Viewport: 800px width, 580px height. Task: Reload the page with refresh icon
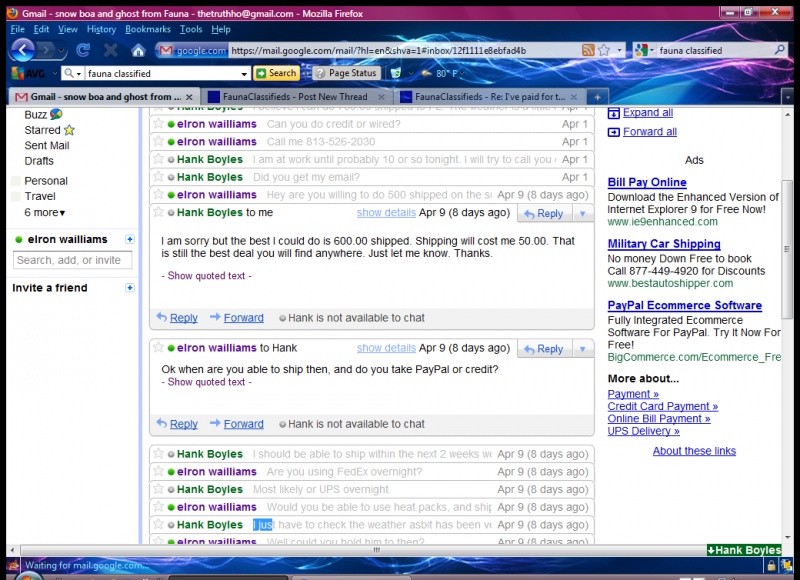[83, 50]
